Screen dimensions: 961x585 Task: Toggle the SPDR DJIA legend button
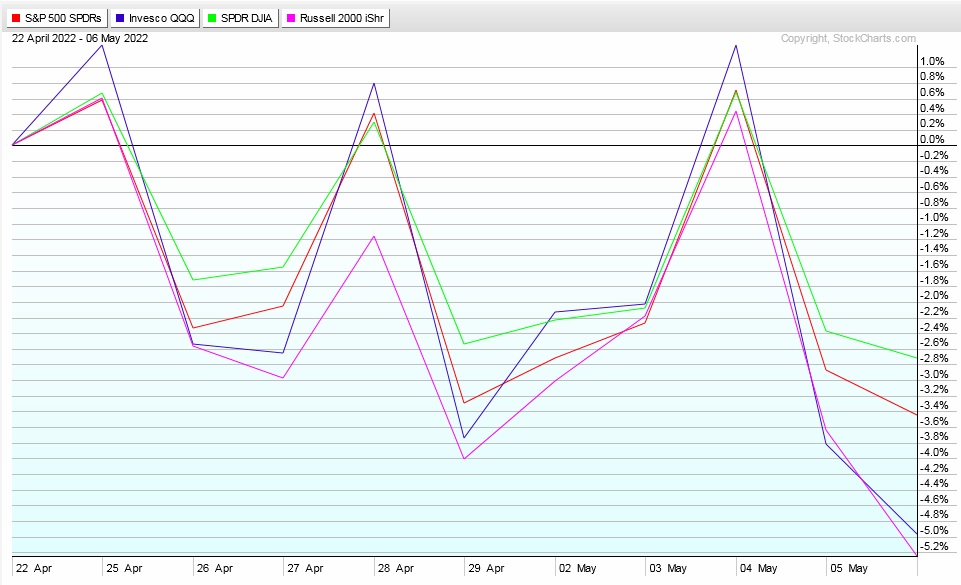pyautogui.click(x=240, y=18)
